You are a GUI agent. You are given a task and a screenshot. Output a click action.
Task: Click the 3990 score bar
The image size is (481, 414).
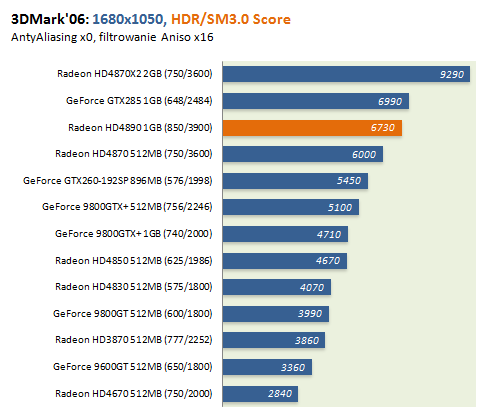click(x=276, y=314)
